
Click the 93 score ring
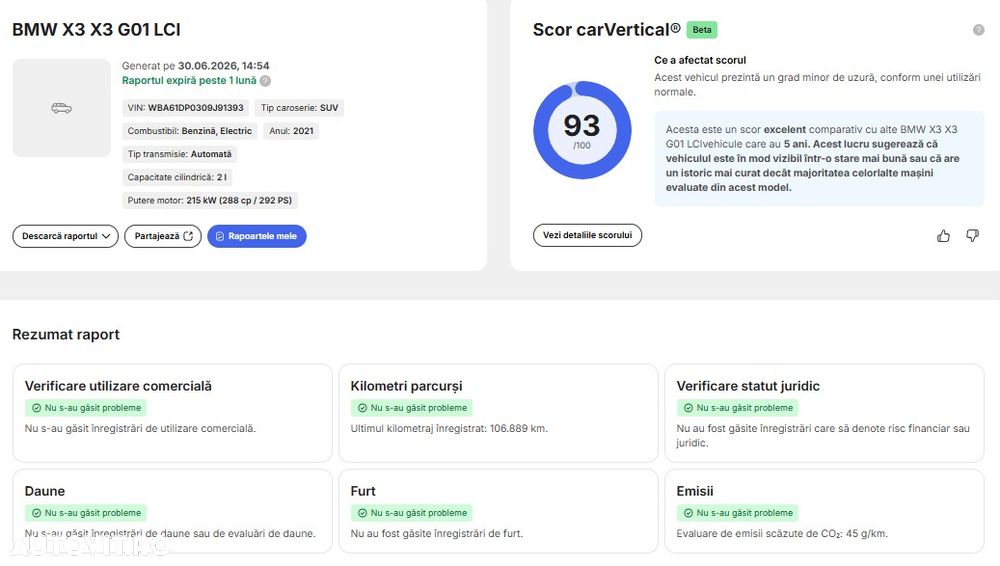582,130
